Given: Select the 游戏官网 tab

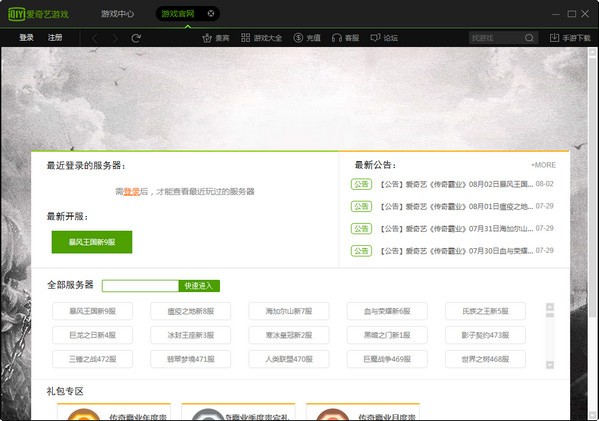Looking at the screenshot, I should click(178, 14).
